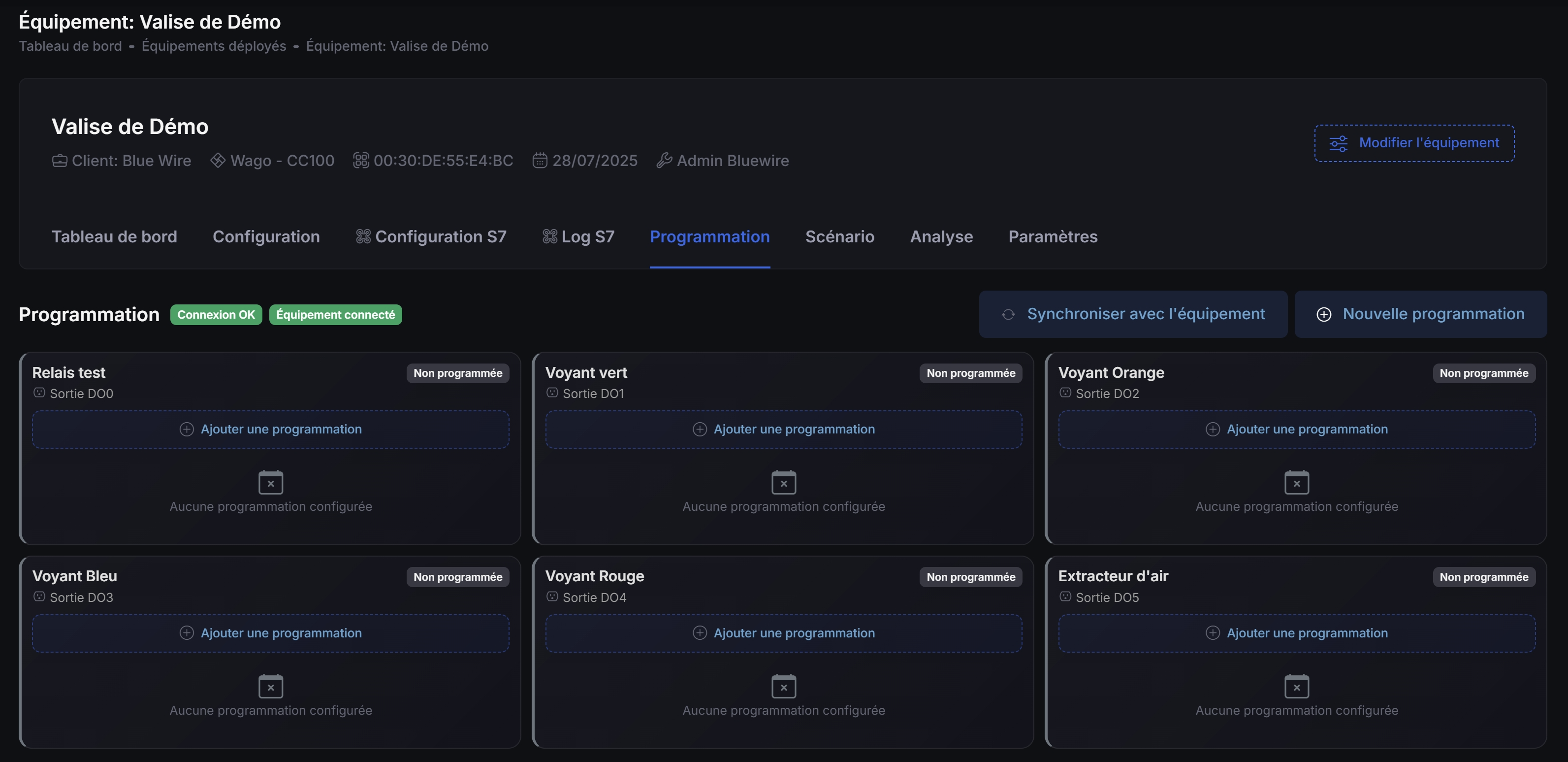Screen dimensions: 1568x762
Task: Click the output icon beside Sortie DO2
Action: coord(1064,393)
